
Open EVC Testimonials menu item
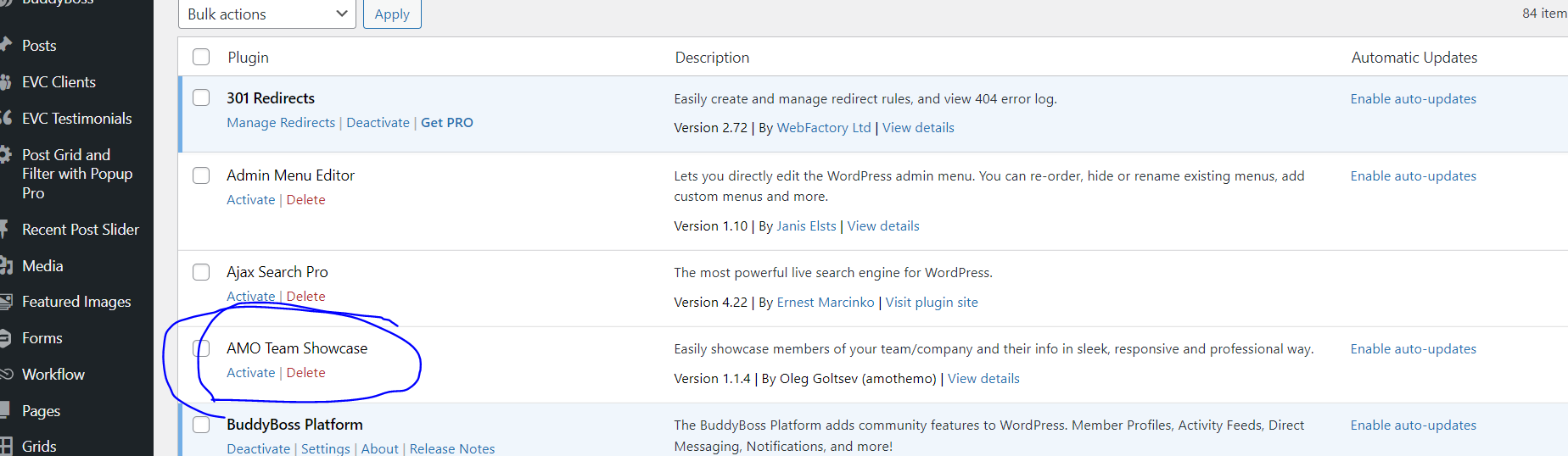click(x=76, y=119)
